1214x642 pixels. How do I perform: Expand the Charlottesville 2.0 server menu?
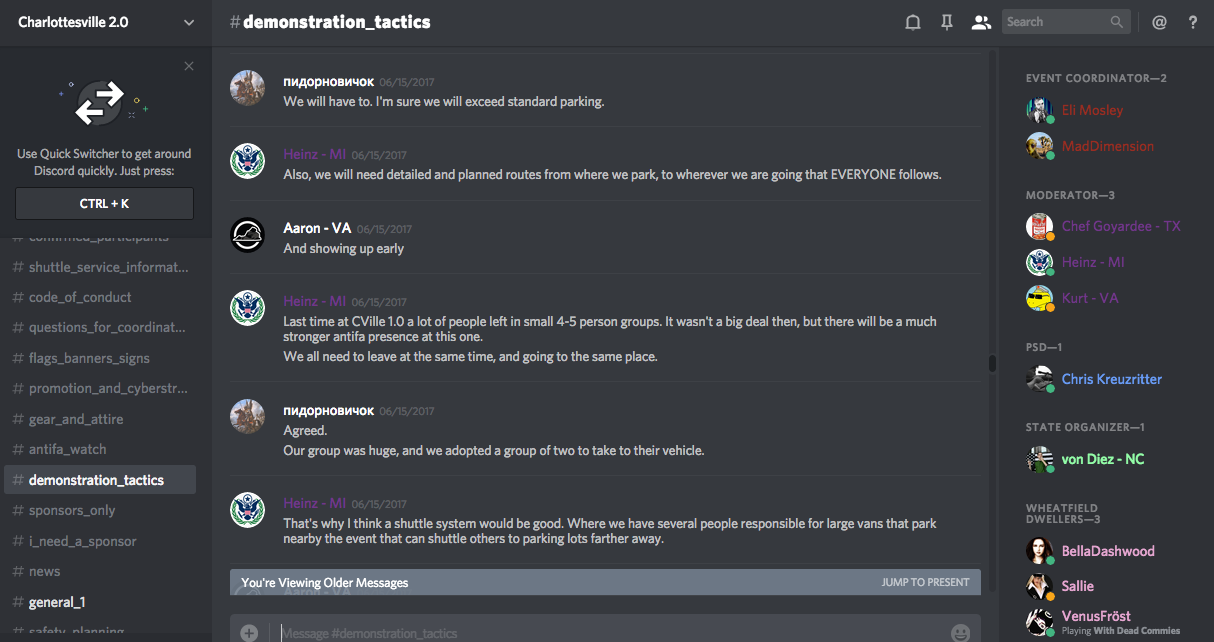pos(189,22)
